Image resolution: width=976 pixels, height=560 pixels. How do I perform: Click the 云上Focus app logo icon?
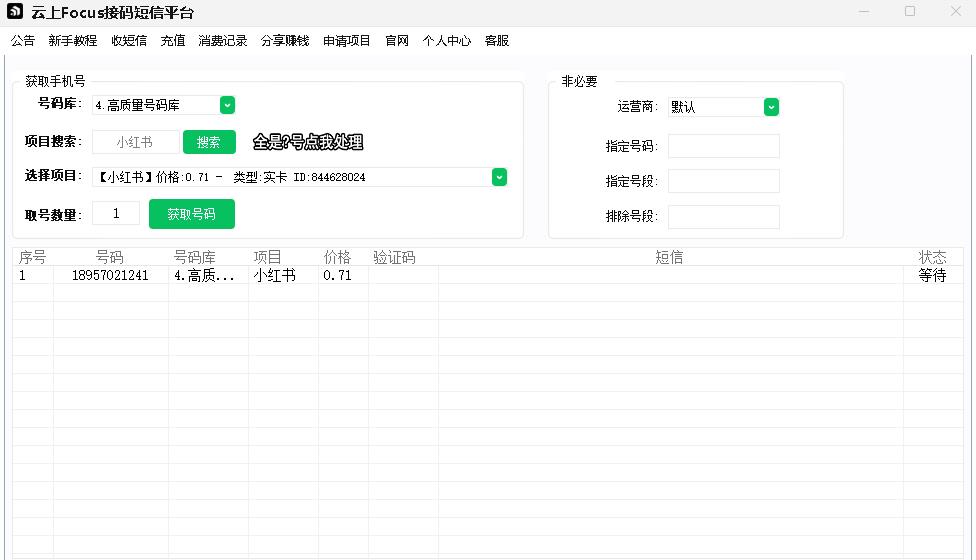click(x=15, y=12)
